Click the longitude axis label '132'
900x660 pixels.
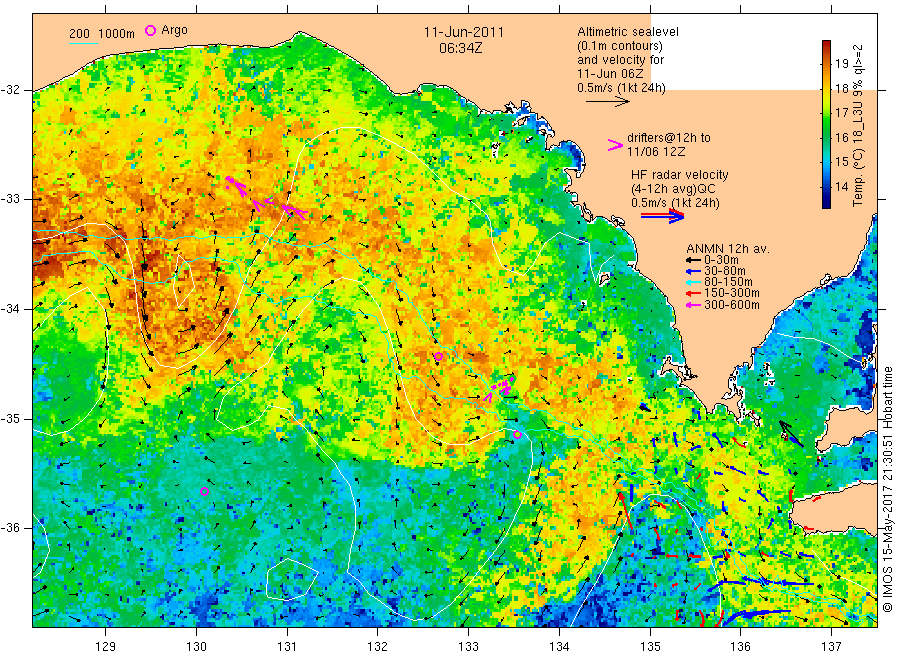pyautogui.click(x=378, y=646)
